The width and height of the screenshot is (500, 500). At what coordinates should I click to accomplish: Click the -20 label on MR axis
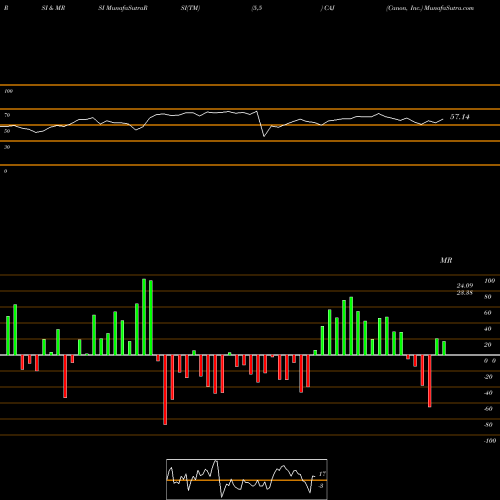(x=488, y=377)
